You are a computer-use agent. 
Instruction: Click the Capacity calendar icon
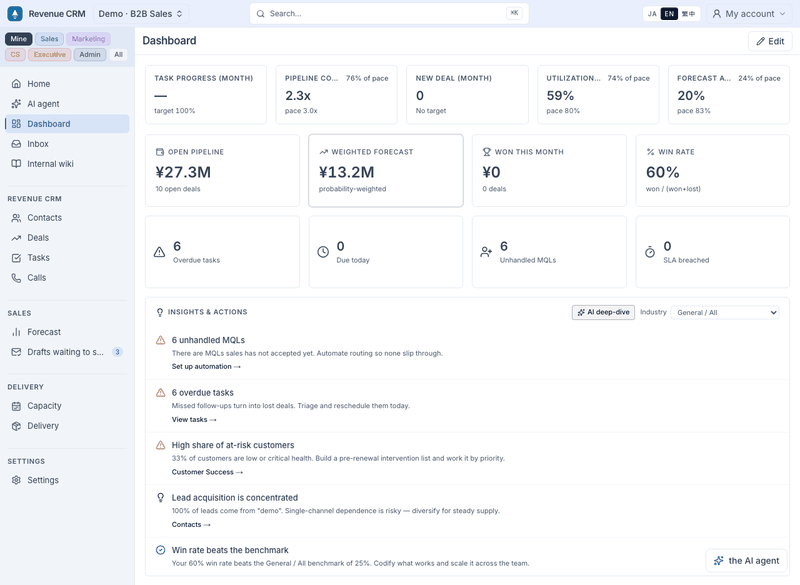[x=16, y=406]
